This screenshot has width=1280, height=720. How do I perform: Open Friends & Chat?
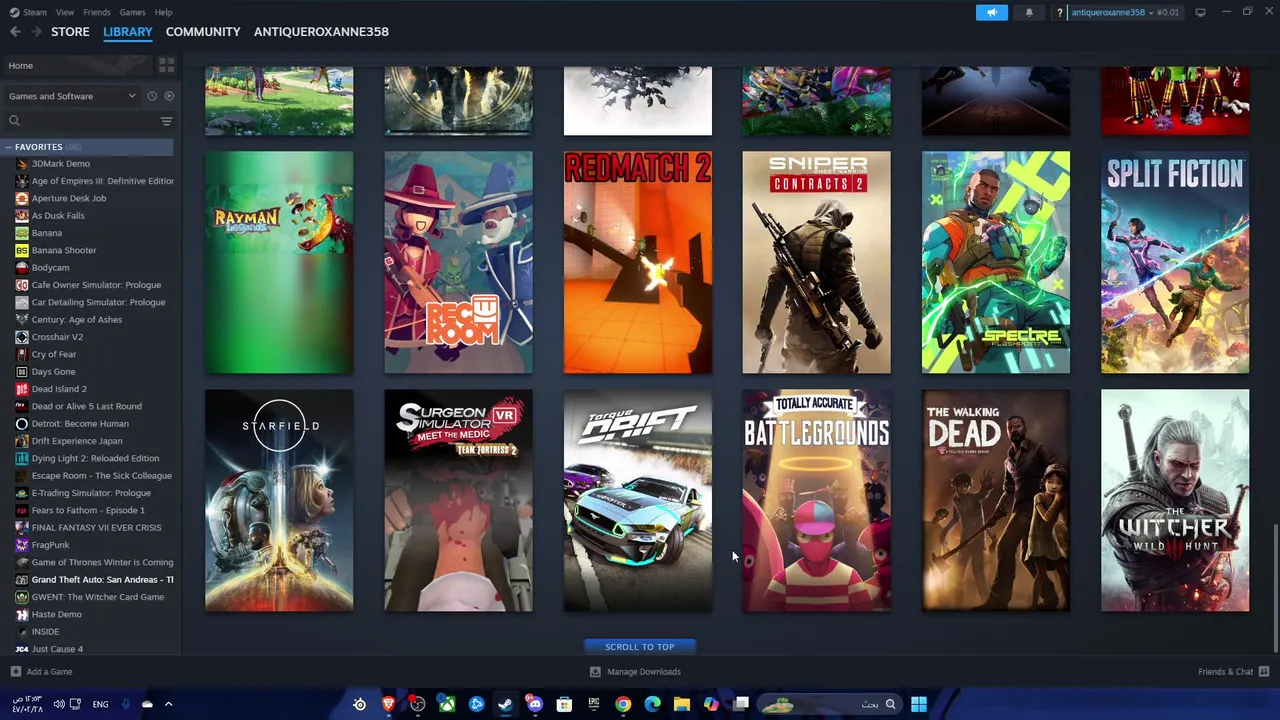coord(1233,672)
